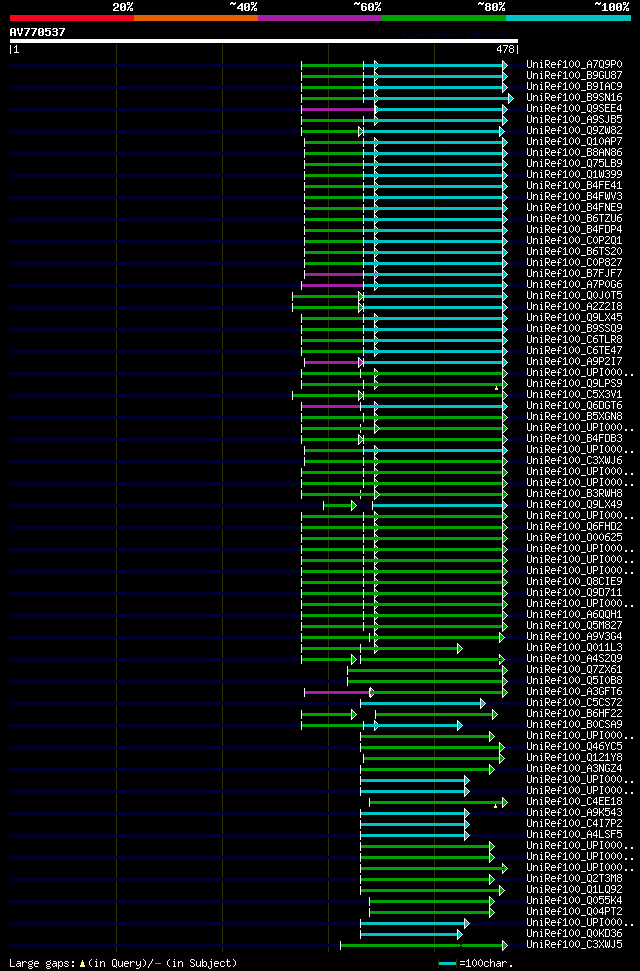Select the UniRef100_Q1W399 label
This screenshot has width=640, height=971.
[x=574, y=175]
